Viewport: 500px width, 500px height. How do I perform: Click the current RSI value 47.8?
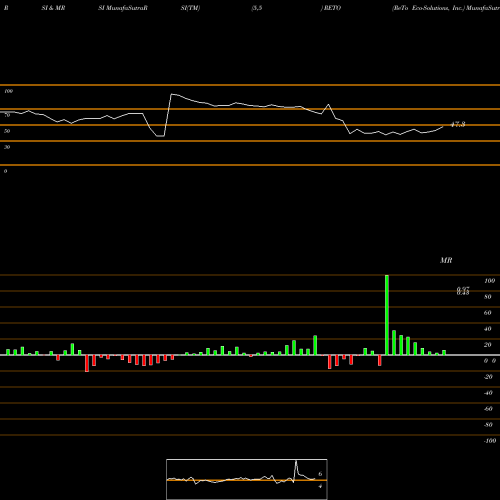click(x=458, y=124)
